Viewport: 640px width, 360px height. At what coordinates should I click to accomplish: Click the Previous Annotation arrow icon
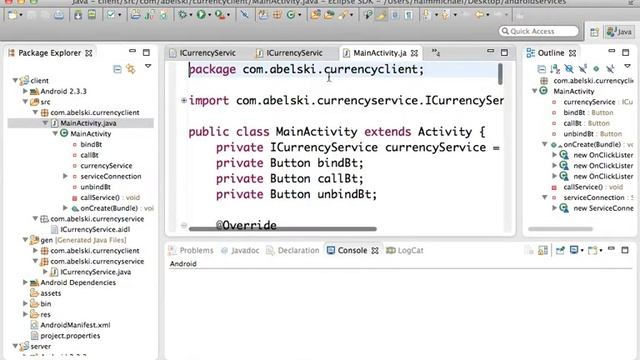click(445, 15)
